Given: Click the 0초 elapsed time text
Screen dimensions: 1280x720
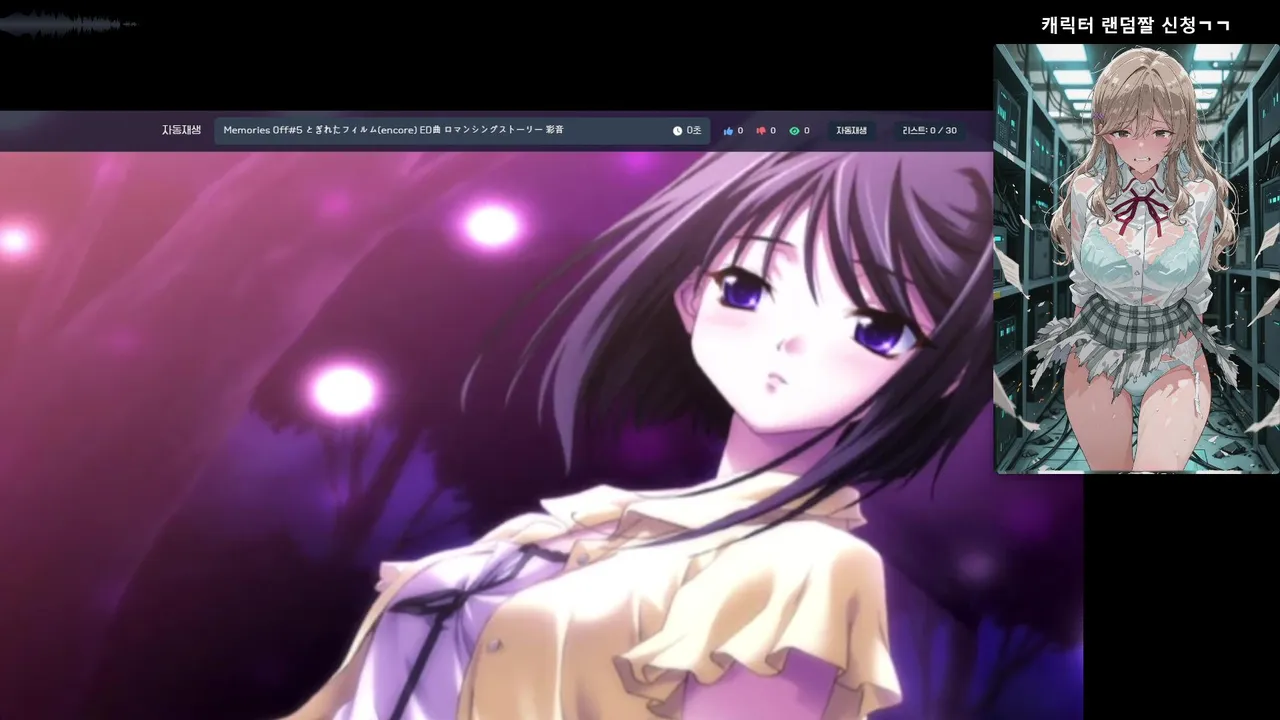Looking at the screenshot, I should pos(694,131).
